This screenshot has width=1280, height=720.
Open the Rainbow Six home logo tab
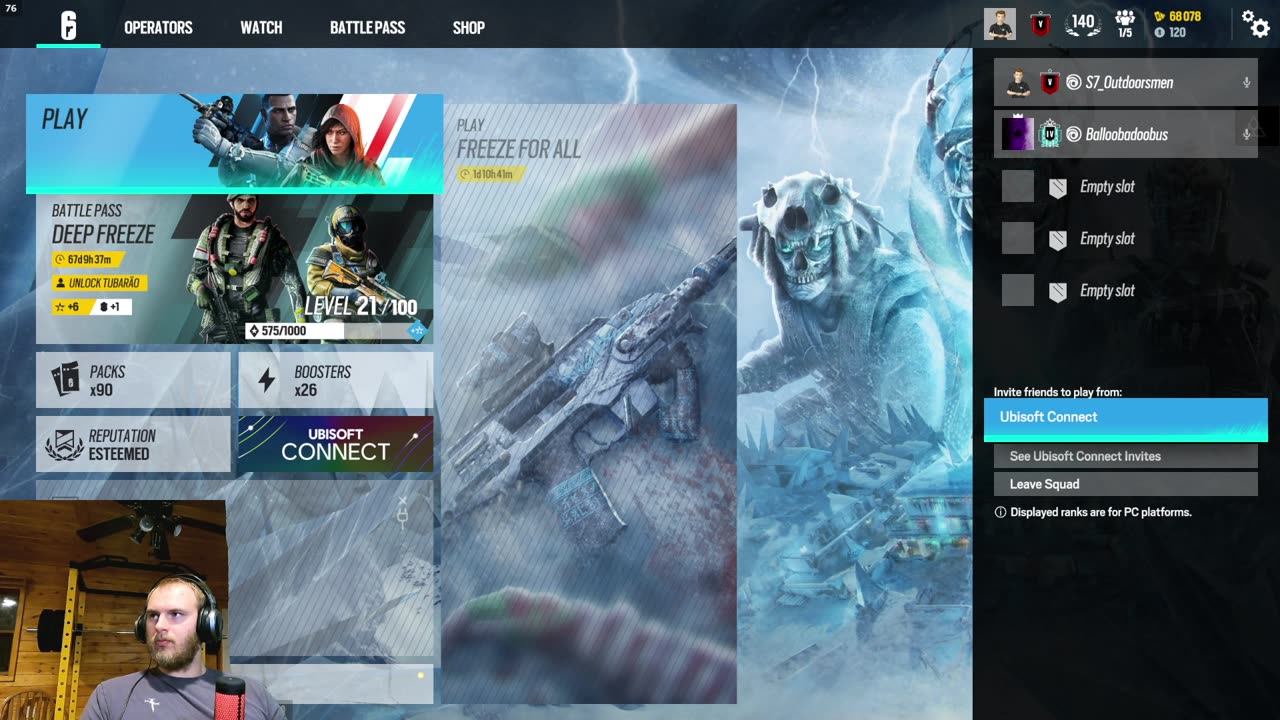tap(68, 26)
